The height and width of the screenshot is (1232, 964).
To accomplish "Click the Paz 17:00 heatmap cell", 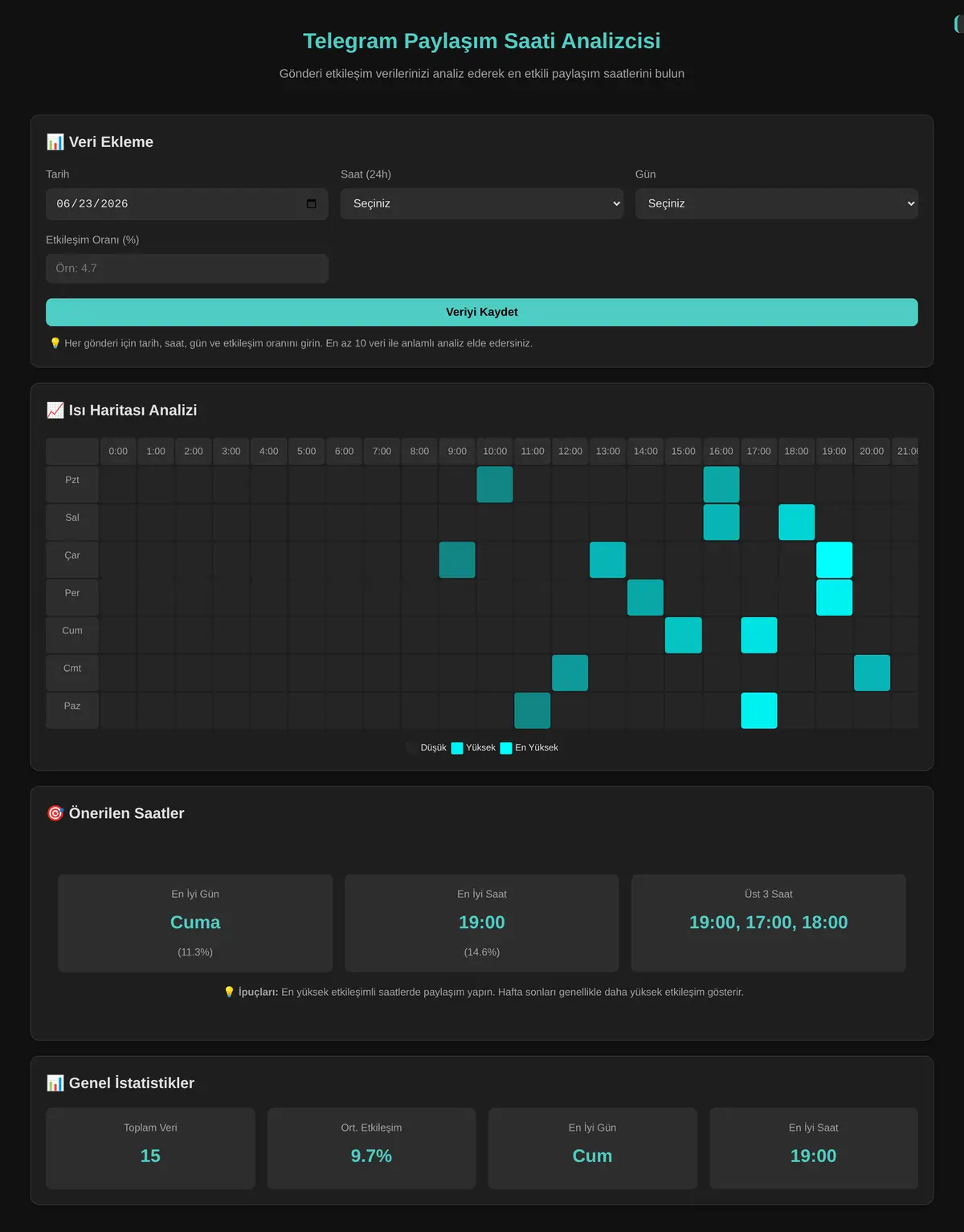I will point(759,710).
